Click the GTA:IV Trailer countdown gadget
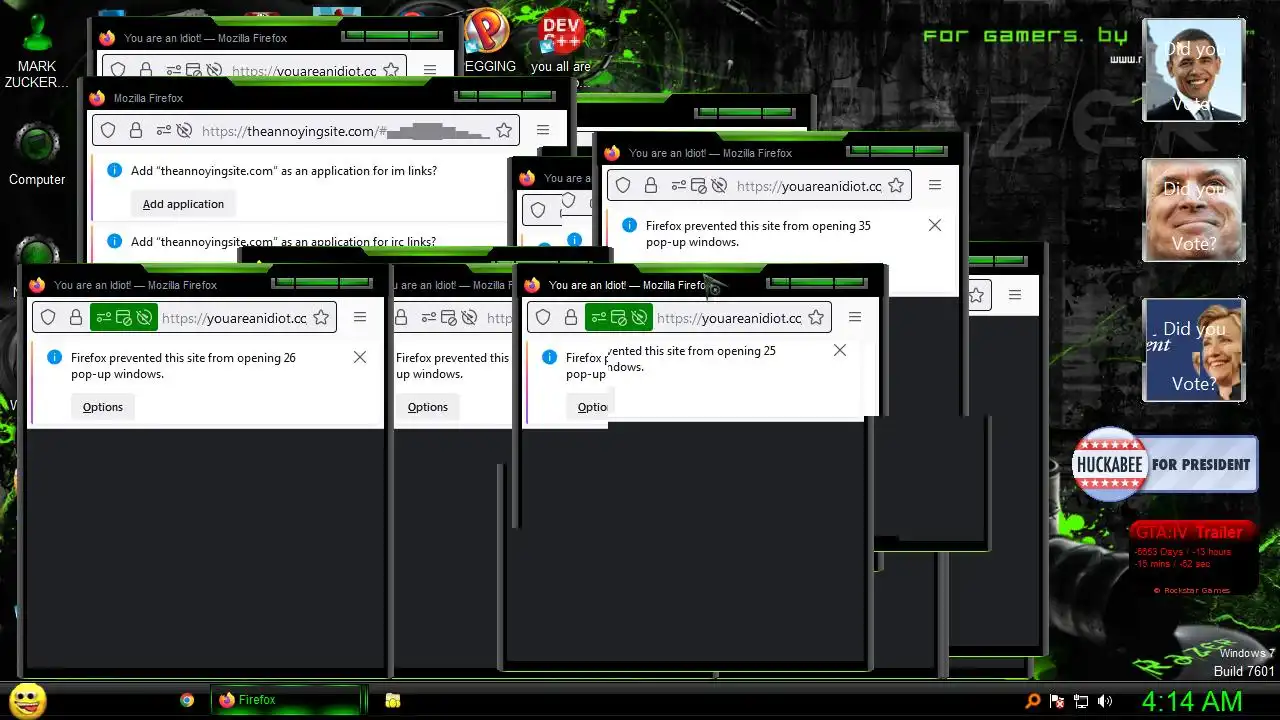 tap(1193, 558)
